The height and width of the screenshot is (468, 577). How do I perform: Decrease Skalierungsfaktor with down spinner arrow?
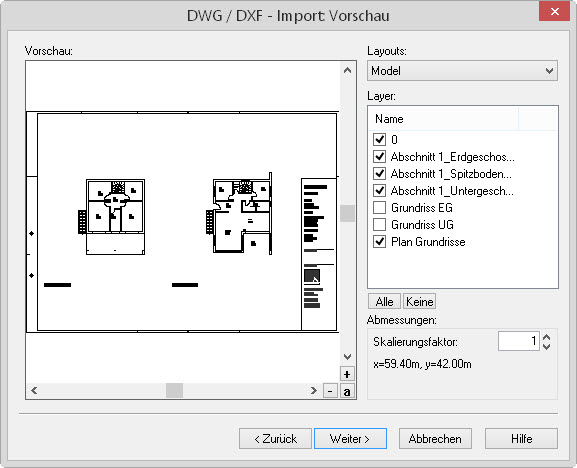pyautogui.click(x=547, y=346)
